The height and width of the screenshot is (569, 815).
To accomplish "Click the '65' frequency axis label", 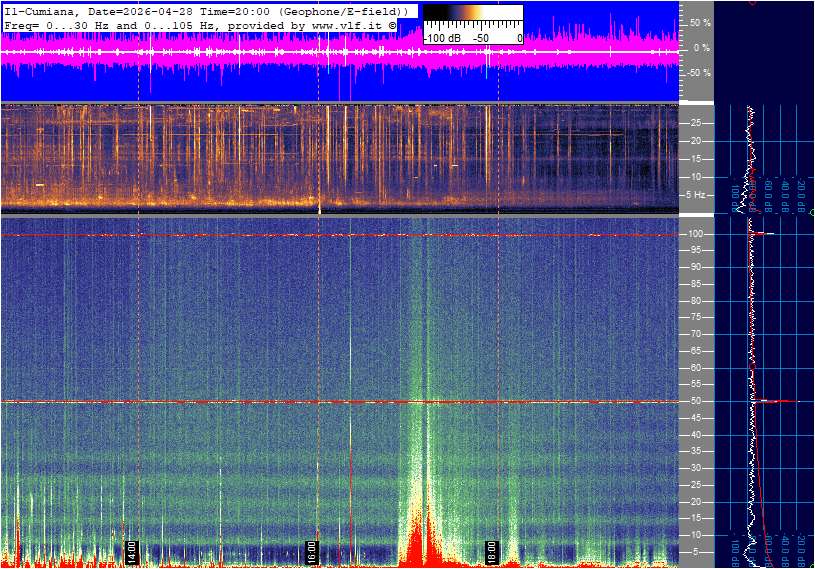I will pos(696,351).
